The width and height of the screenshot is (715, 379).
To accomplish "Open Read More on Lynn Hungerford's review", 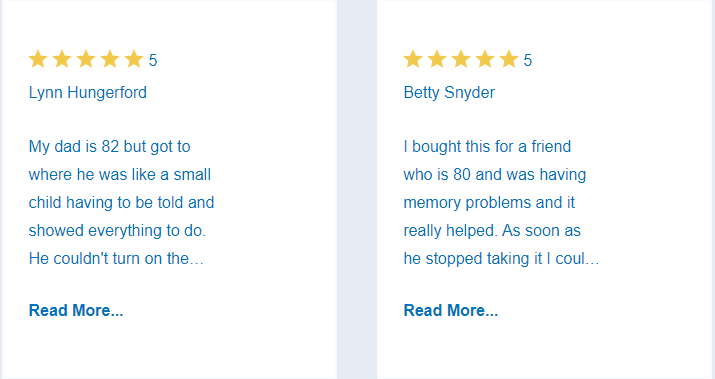I will (x=76, y=311).
